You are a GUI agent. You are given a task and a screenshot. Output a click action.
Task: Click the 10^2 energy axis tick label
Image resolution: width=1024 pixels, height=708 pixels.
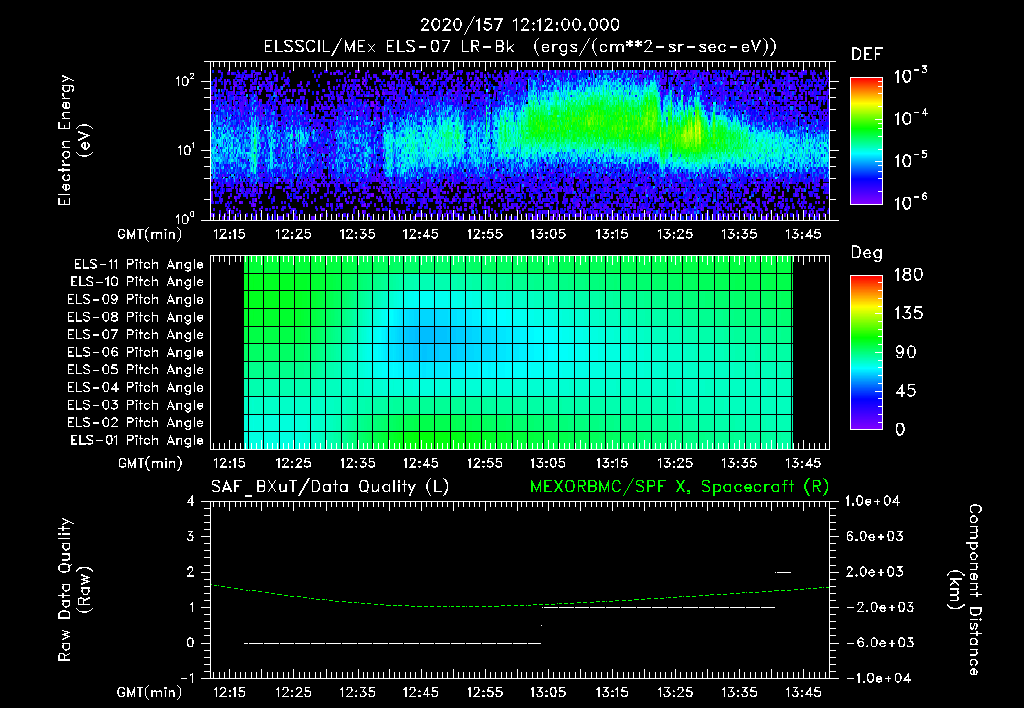click(185, 81)
